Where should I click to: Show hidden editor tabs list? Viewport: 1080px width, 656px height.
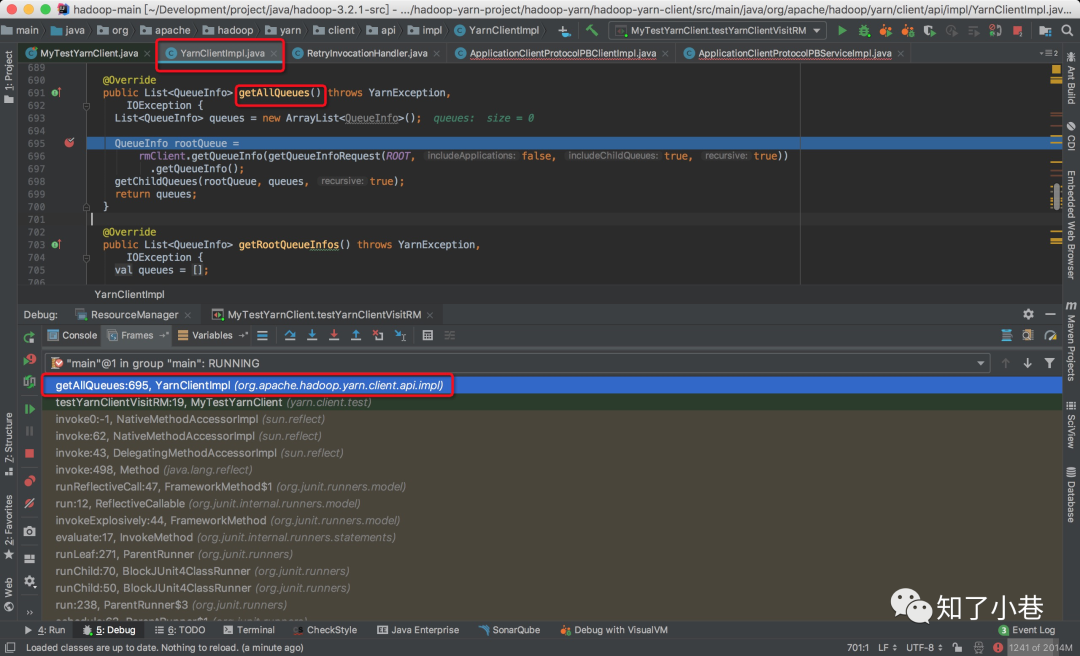(x=1048, y=53)
